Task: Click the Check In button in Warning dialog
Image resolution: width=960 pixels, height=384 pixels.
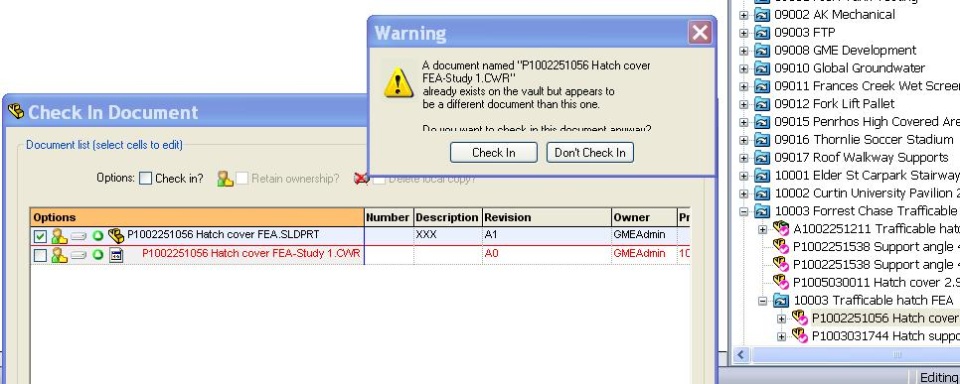Action: [x=493, y=152]
